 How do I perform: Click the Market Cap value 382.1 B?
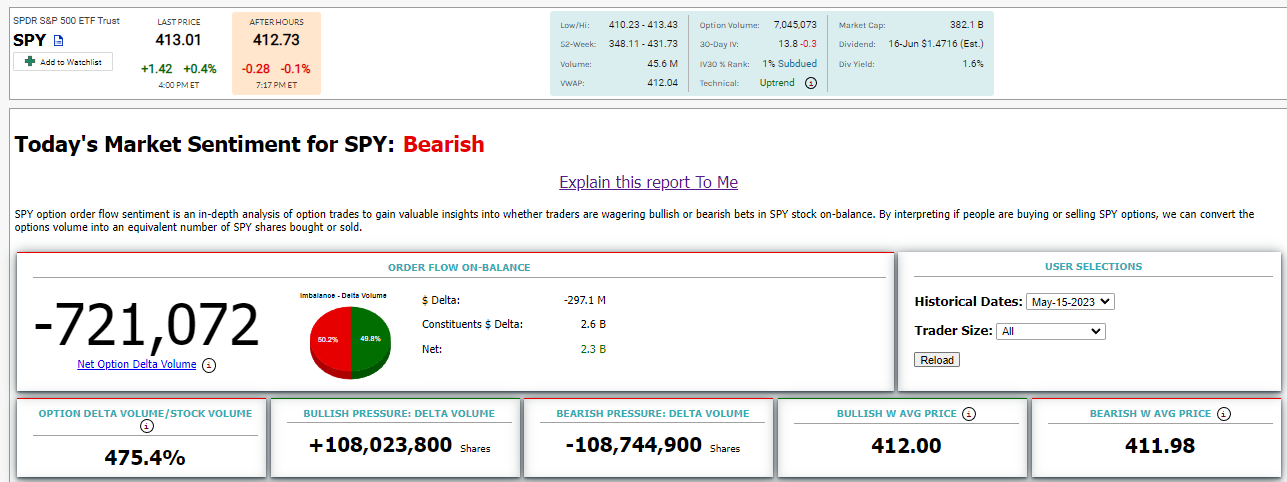pyautogui.click(x=966, y=24)
